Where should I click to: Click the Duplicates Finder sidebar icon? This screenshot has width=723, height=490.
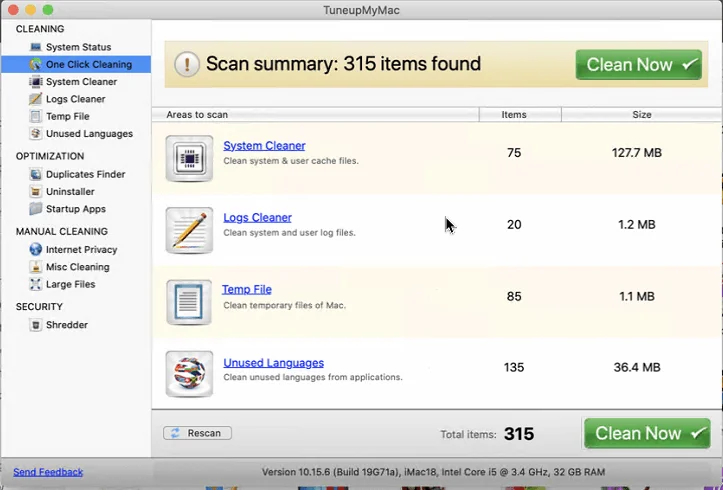pos(36,174)
